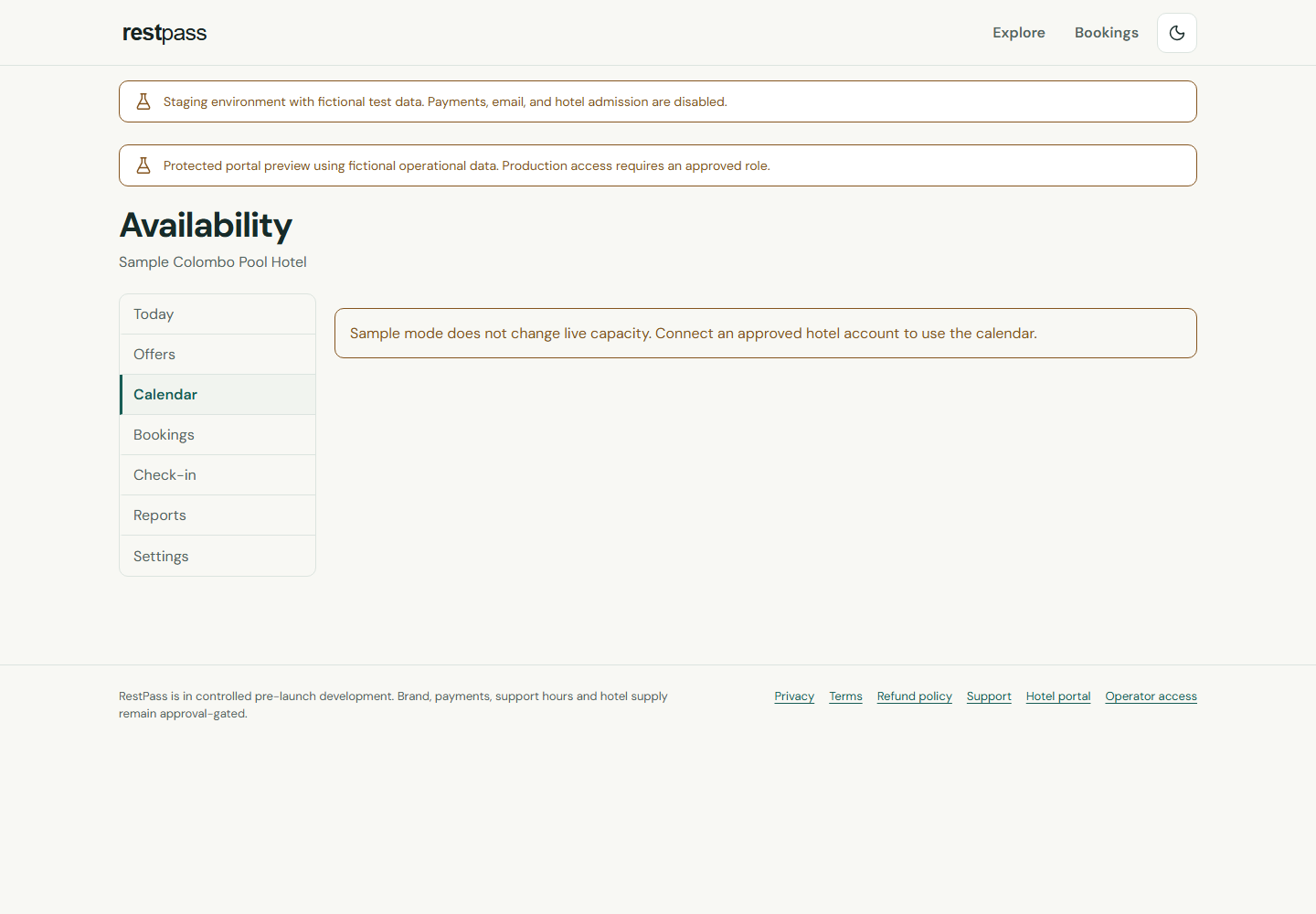The image size is (1316, 914).
Task: Open Bookings in the top navigation
Action: 1107,33
